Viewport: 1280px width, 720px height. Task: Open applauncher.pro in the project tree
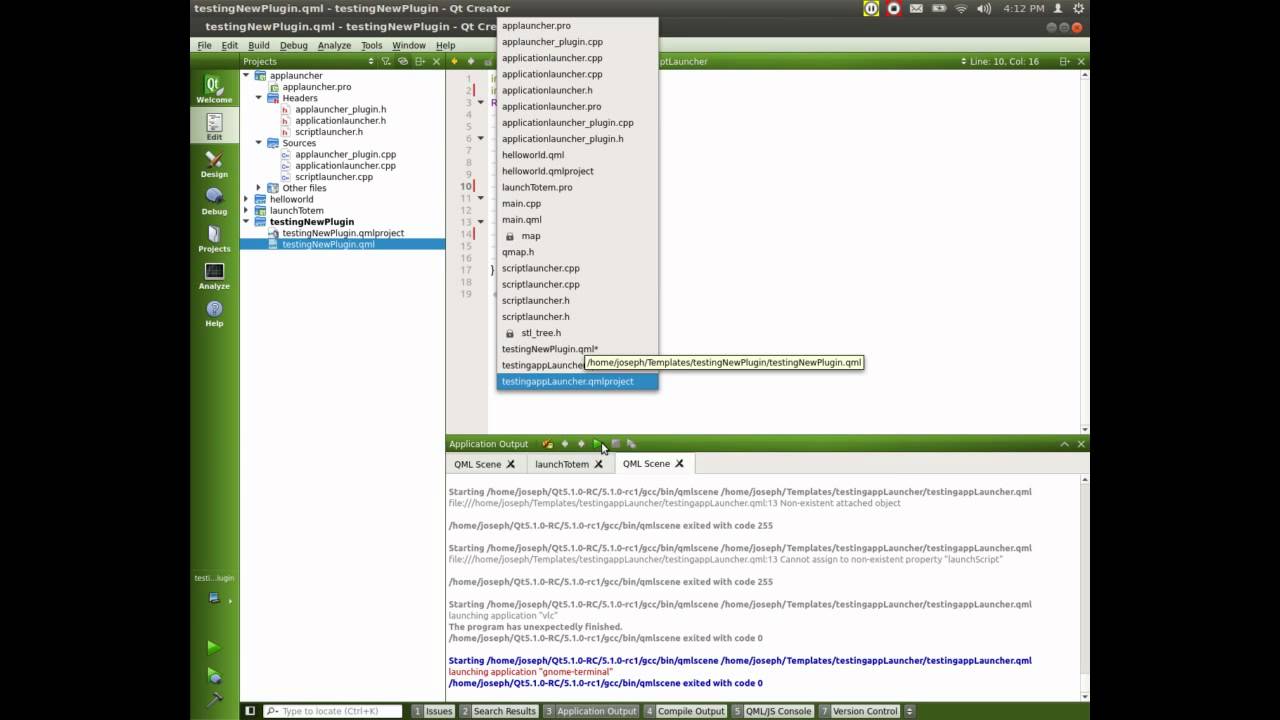tap(316, 87)
